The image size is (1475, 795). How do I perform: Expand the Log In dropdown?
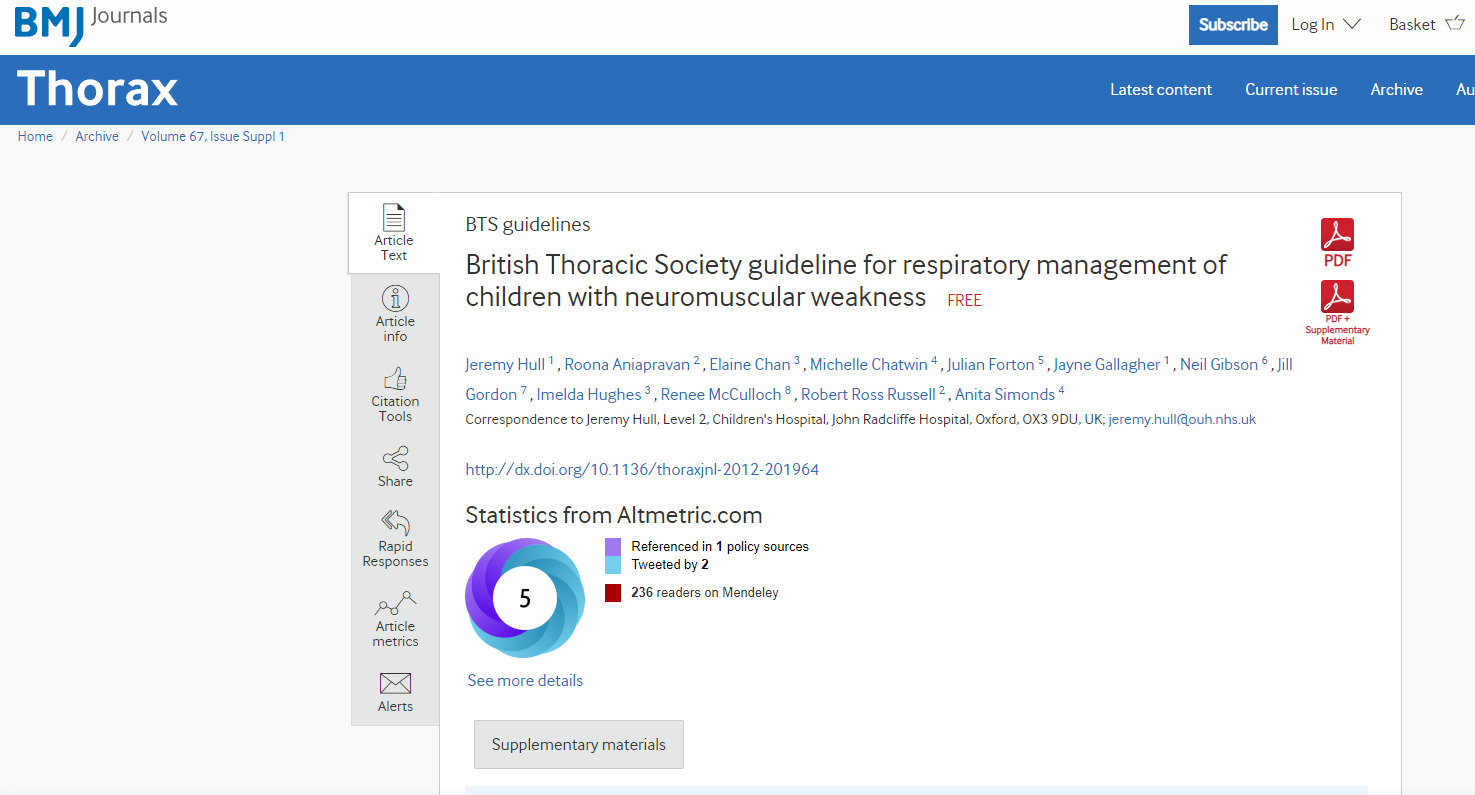[x=1325, y=25]
